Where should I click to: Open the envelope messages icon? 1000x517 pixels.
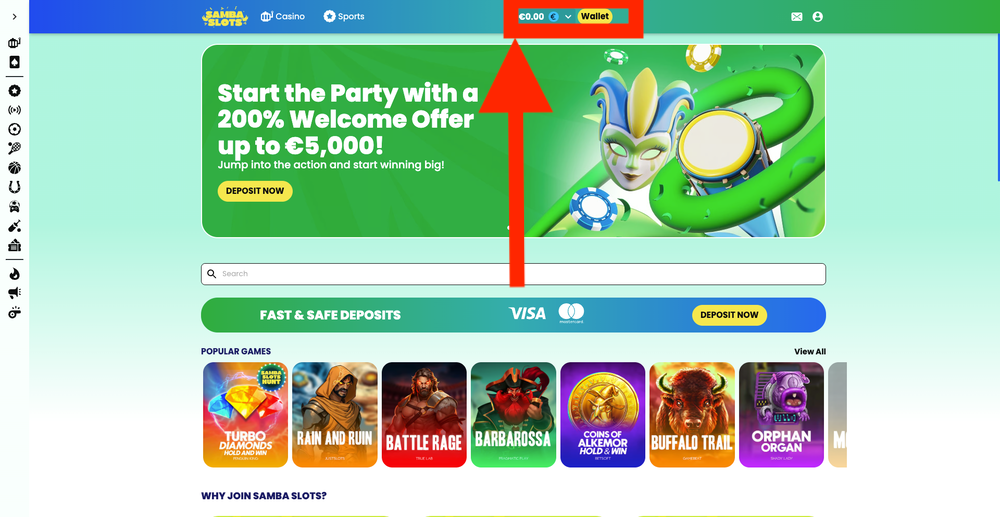click(x=797, y=17)
